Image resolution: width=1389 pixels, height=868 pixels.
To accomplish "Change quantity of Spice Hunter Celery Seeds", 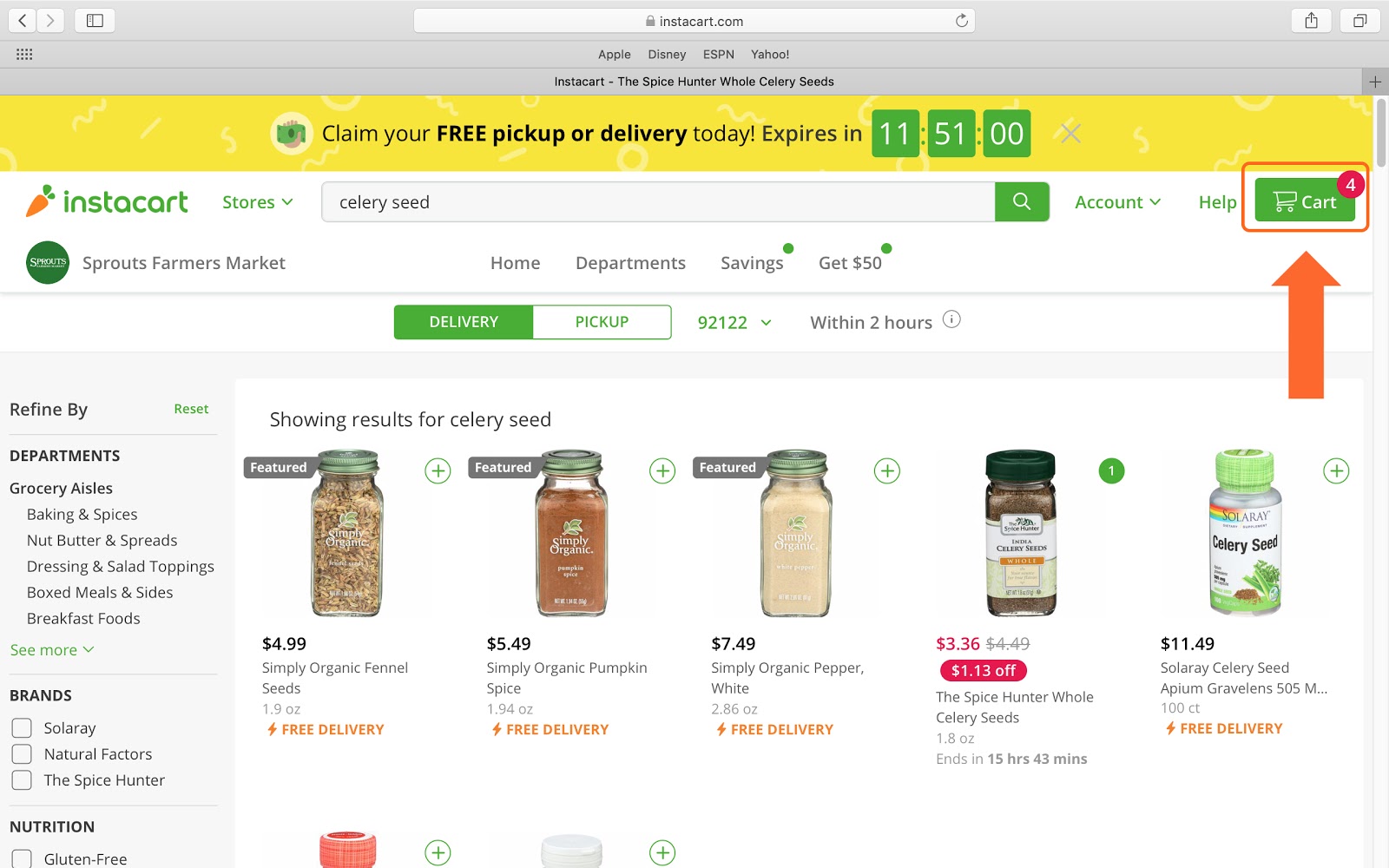I will pos(1111,470).
